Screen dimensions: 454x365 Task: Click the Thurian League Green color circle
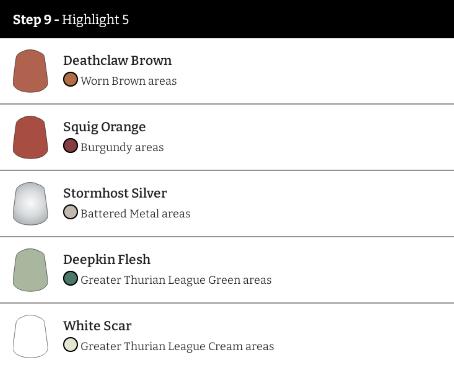pos(70,279)
